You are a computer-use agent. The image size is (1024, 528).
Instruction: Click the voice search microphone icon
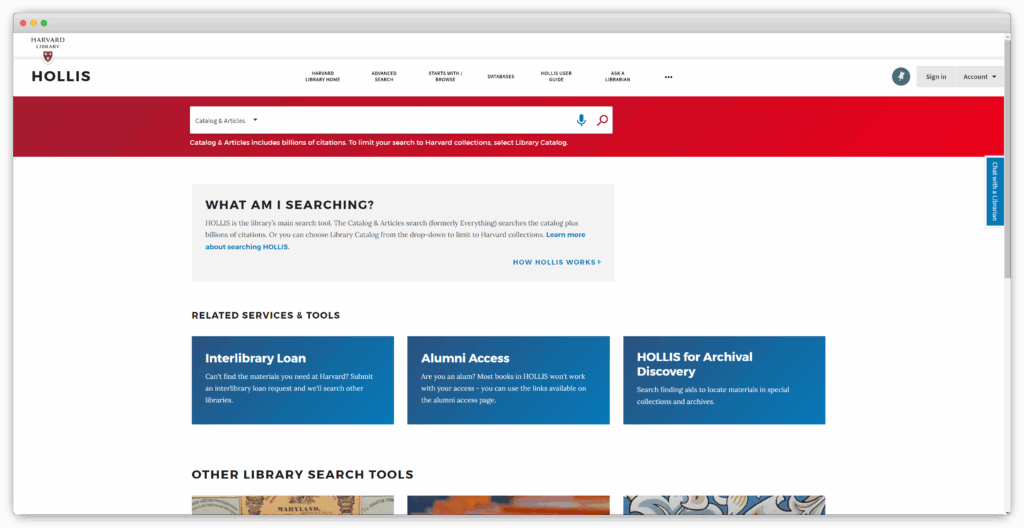[x=581, y=120]
